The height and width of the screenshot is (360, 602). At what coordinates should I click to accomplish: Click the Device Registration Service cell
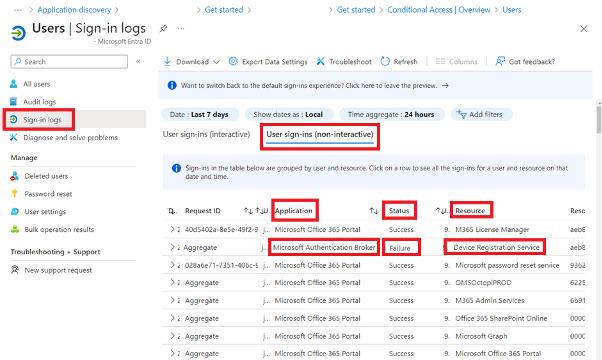pyautogui.click(x=496, y=248)
